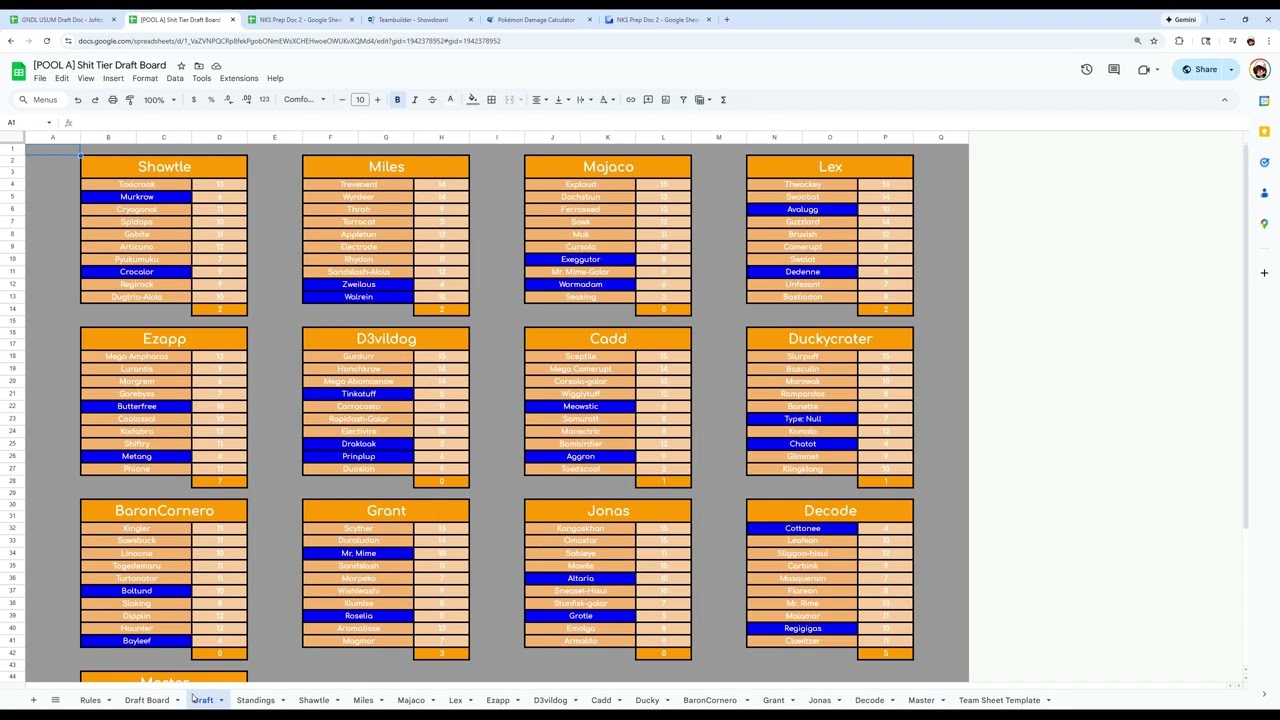This screenshot has height=720, width=1280.
Task: Switch to the Pokémon Damage Calculator browser tab
Action: [535, 19]
